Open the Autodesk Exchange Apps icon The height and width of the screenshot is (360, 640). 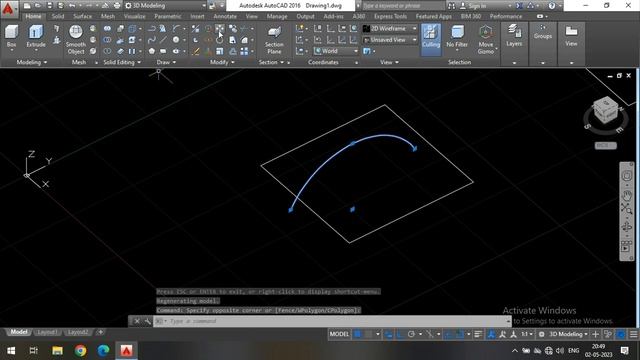(x=519, y=6)
